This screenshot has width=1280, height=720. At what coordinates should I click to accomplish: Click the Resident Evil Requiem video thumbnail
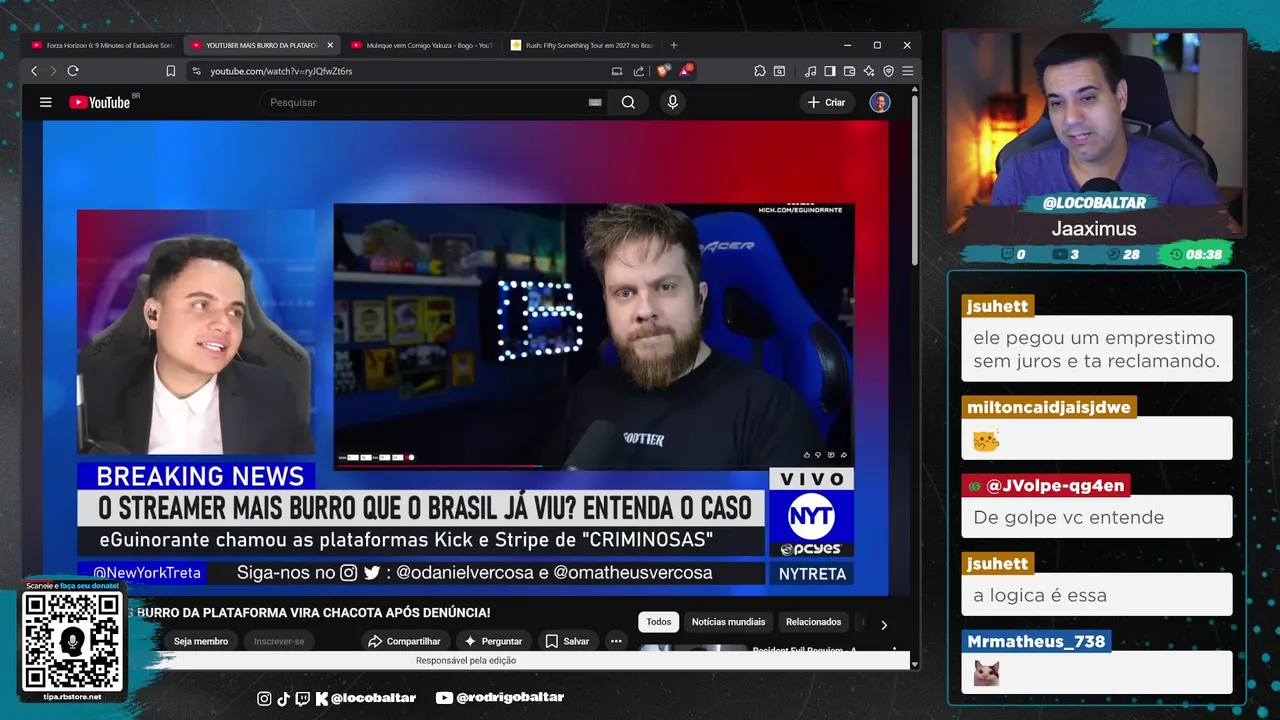coord(693,648)
